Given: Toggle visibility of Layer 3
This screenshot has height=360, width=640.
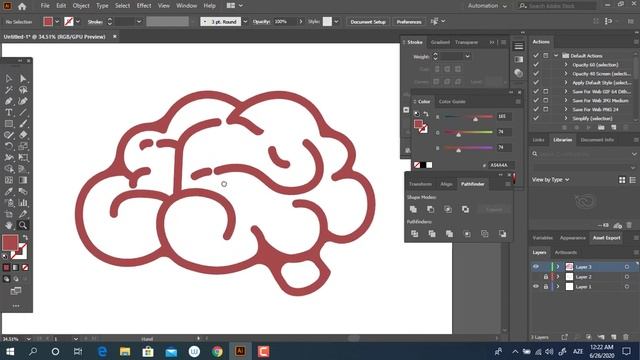Looking at the screenshot, I should (536, 267).
